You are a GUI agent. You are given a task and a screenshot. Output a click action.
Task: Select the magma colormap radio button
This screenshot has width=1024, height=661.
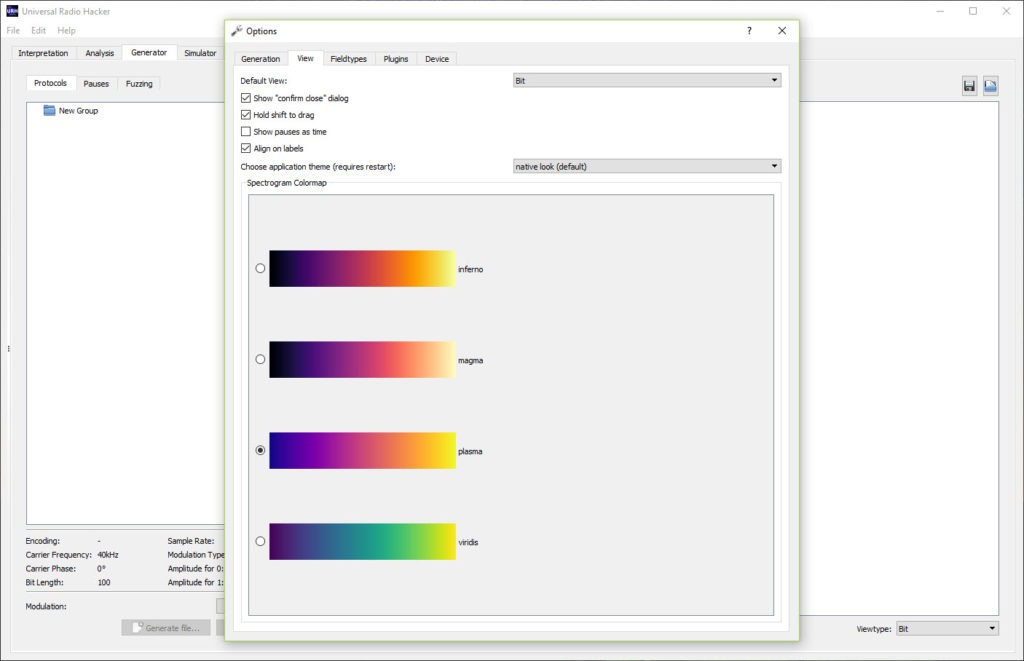pyautogui.click(x=260, y=359)
